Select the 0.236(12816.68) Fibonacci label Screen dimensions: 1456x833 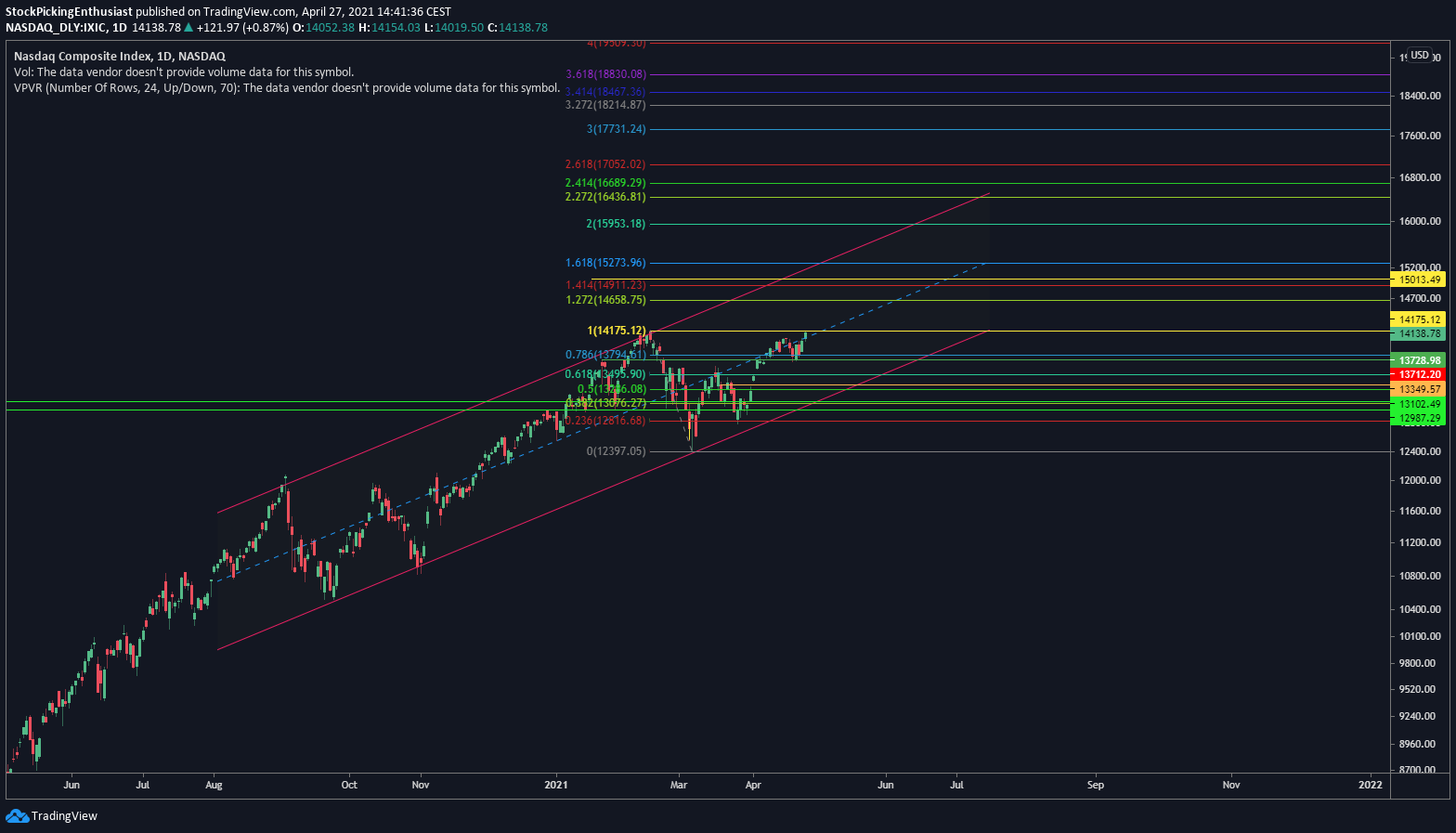click(604, 421)
